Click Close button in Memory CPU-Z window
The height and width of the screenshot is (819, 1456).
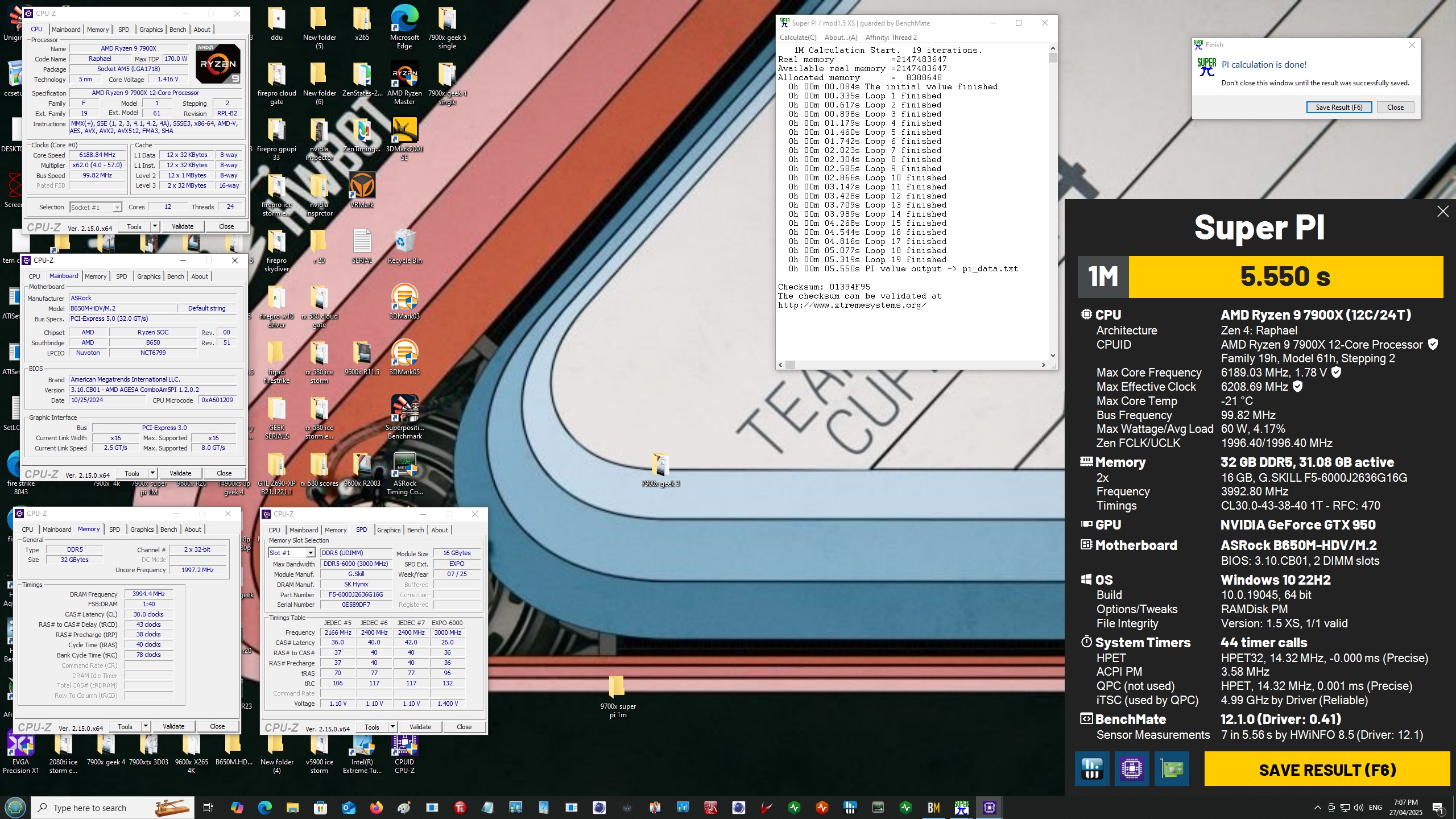(x=217, y=726)
